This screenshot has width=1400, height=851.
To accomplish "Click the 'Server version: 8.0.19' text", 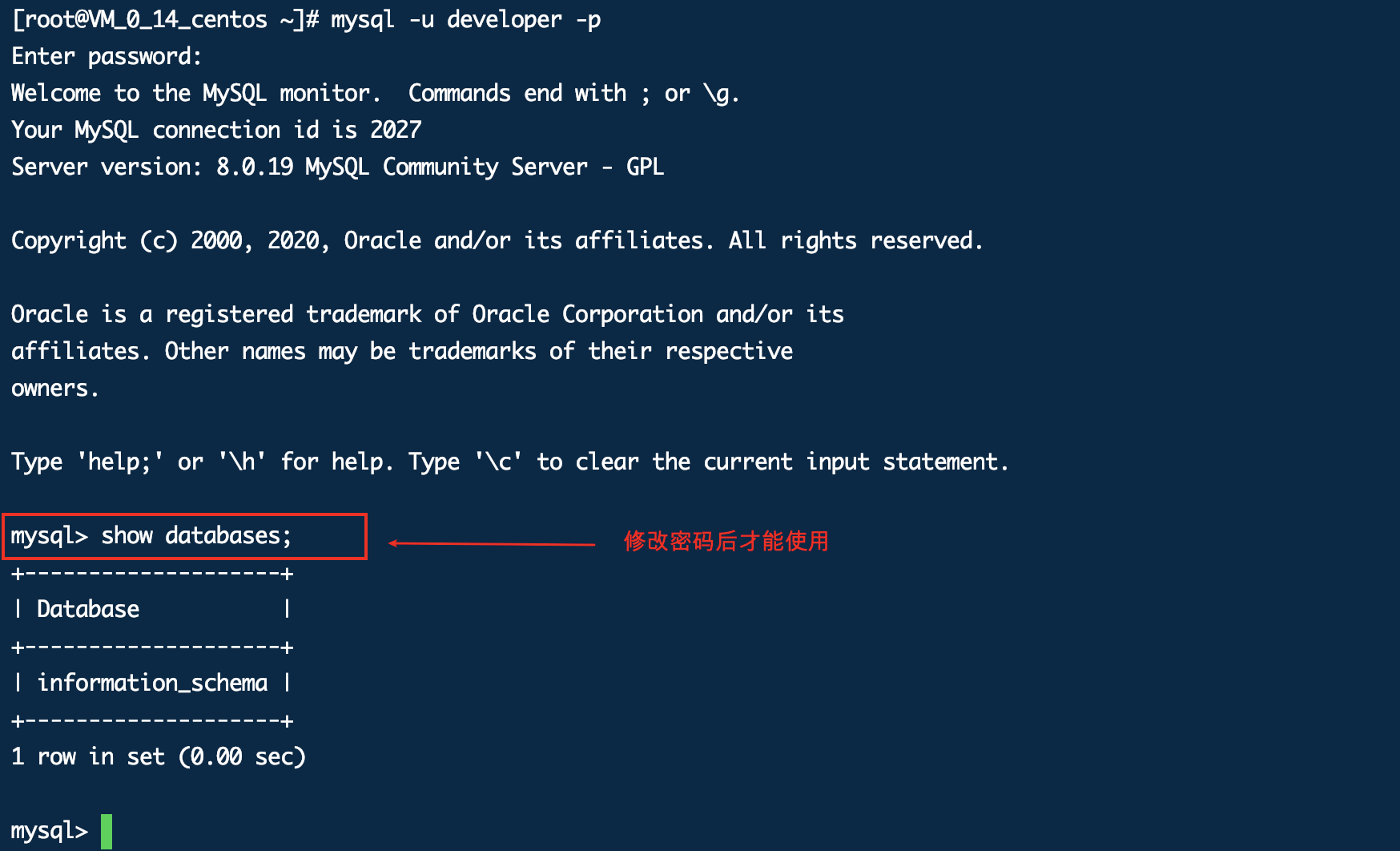I will pos(152,167).
